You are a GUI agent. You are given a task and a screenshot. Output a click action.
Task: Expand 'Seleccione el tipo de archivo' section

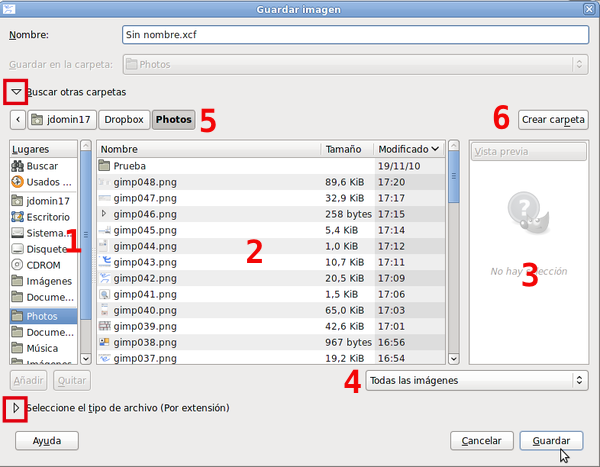click(x=16, y=408)
